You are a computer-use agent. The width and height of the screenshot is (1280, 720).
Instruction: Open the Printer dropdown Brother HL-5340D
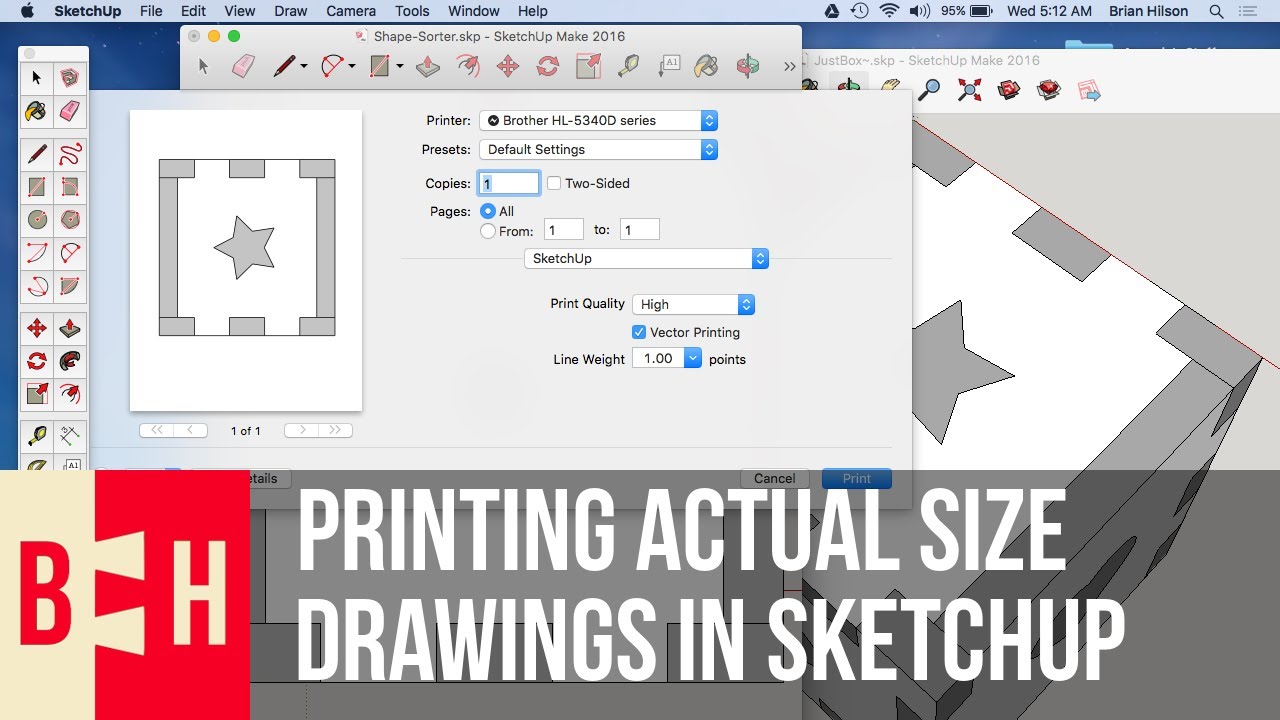(599, 120)
